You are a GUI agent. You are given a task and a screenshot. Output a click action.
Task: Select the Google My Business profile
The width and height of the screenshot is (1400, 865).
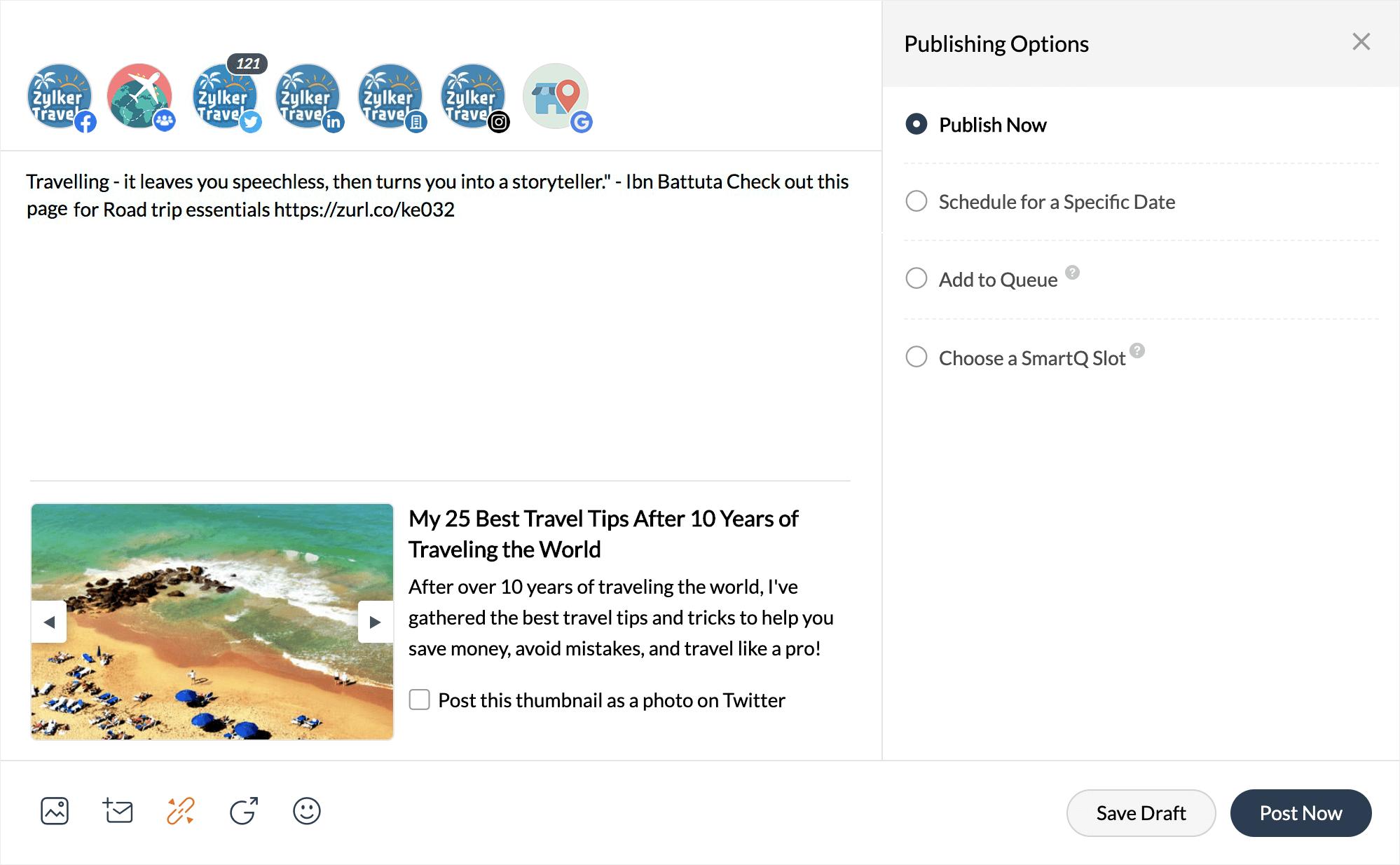556,97
